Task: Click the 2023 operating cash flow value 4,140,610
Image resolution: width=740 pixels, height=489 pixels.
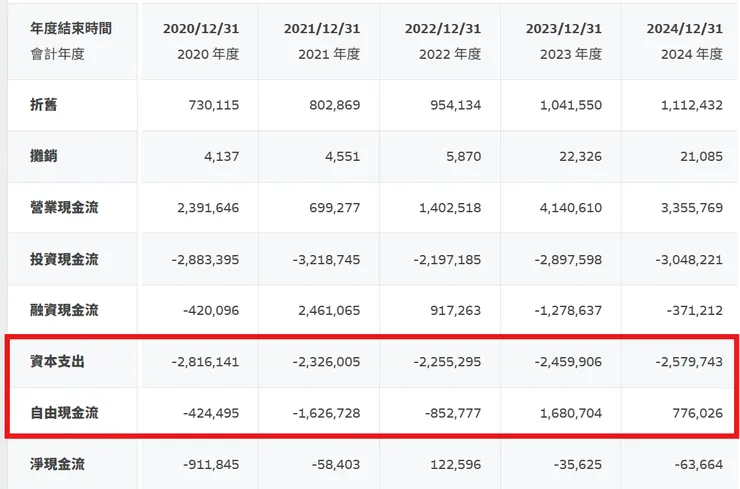Action: 565,208
